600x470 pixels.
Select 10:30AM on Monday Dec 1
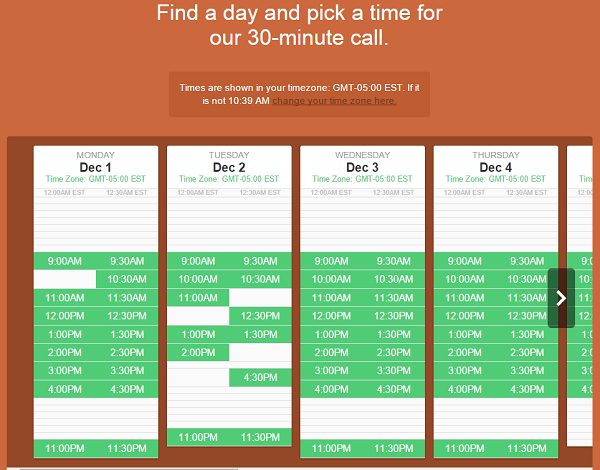pos(127,279)
